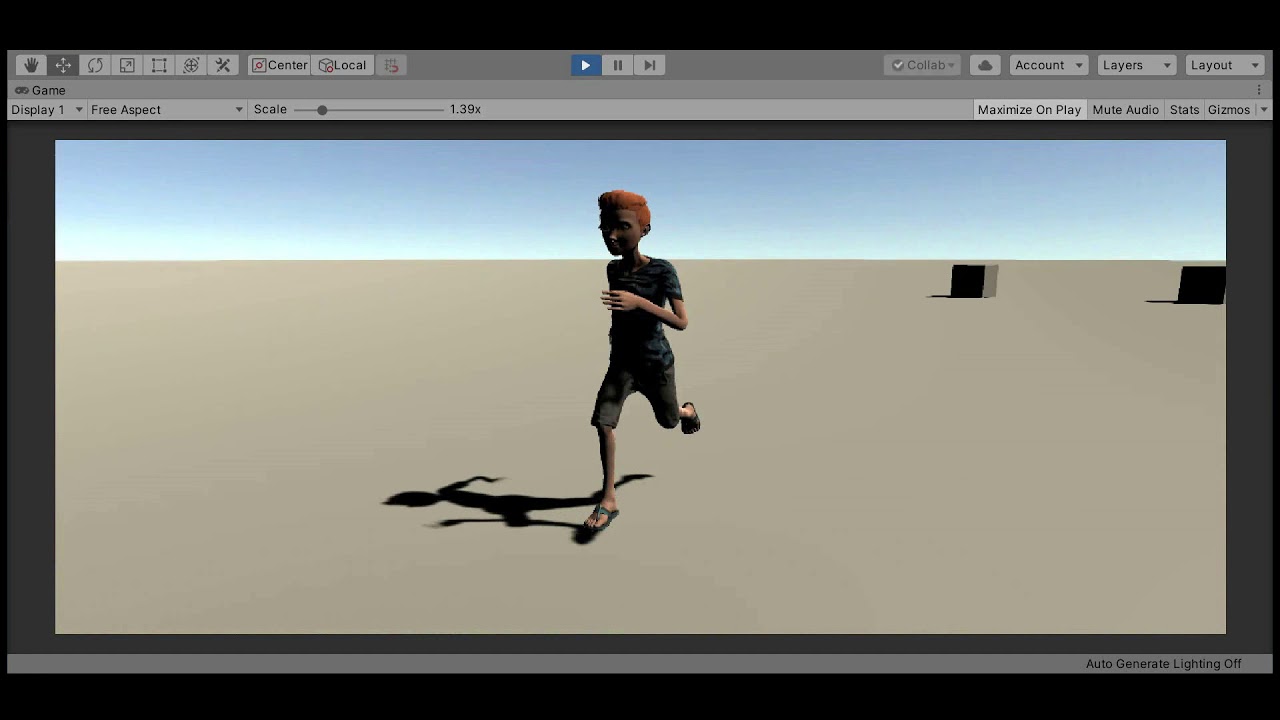
Task: Open the Collab dropdown
Action: (923, 65)
